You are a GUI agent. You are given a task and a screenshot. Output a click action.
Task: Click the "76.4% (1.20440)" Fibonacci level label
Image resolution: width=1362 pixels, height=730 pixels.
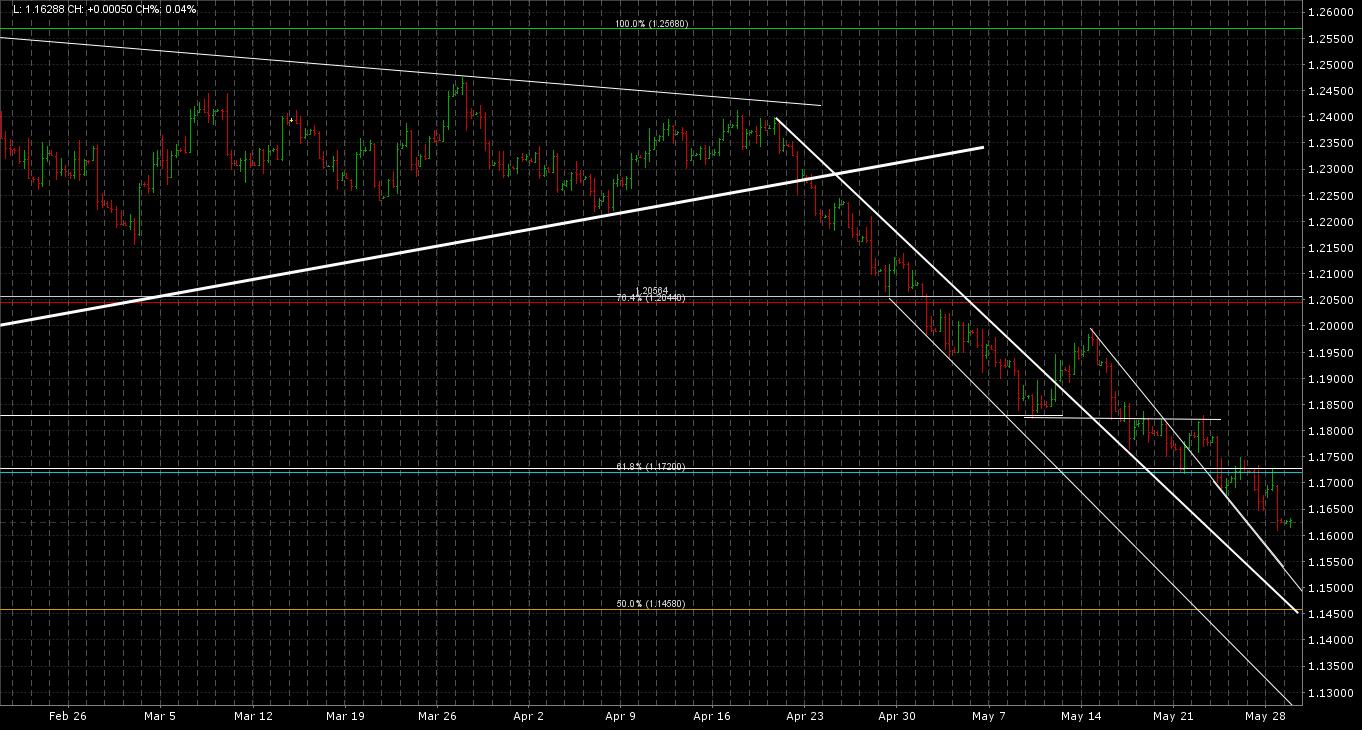[650, 298]
